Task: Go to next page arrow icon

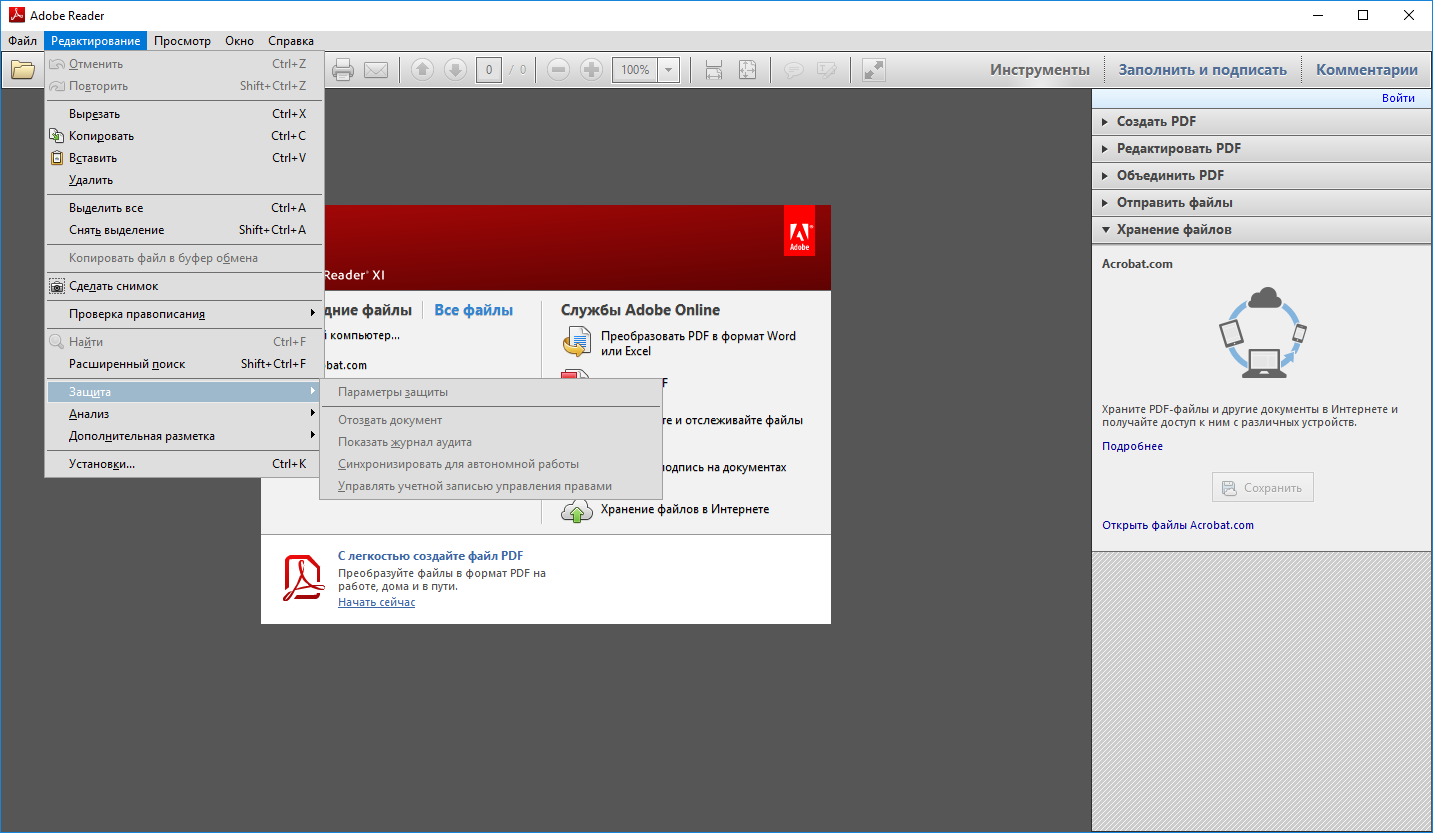Action: point(455,70)
